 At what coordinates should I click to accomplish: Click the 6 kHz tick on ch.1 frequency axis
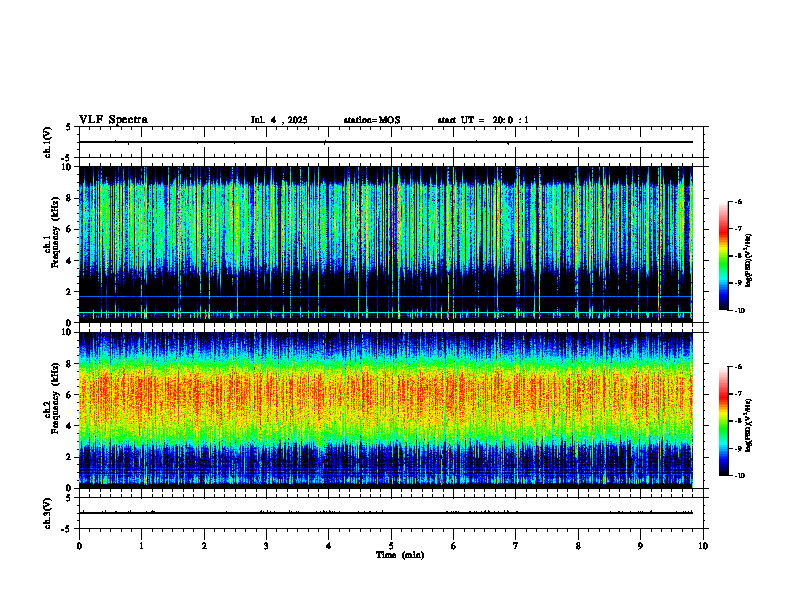click(70, 229)
